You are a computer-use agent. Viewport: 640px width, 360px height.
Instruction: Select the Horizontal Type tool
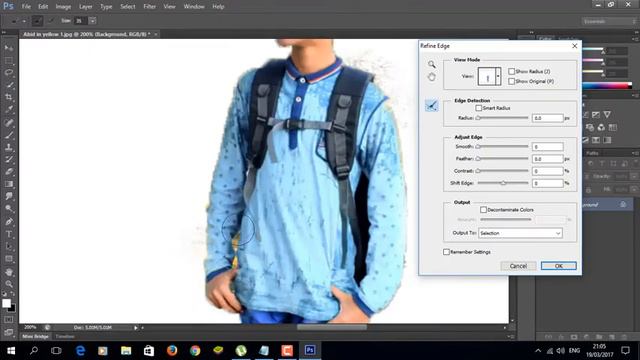tap(9, 234)
